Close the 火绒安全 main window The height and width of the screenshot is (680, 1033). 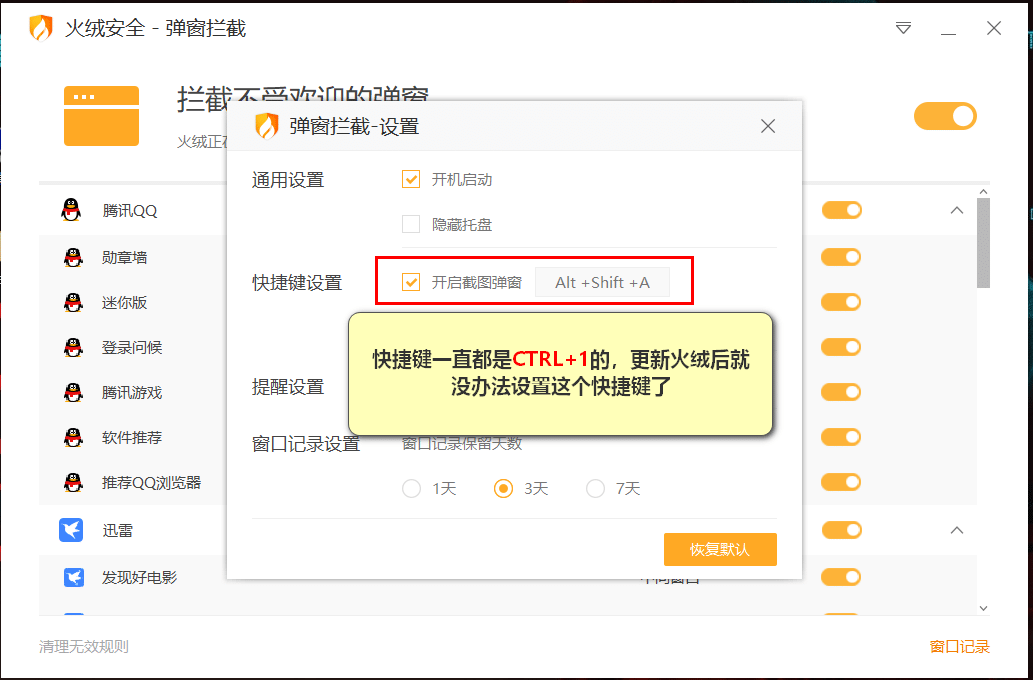pos(993,28)
